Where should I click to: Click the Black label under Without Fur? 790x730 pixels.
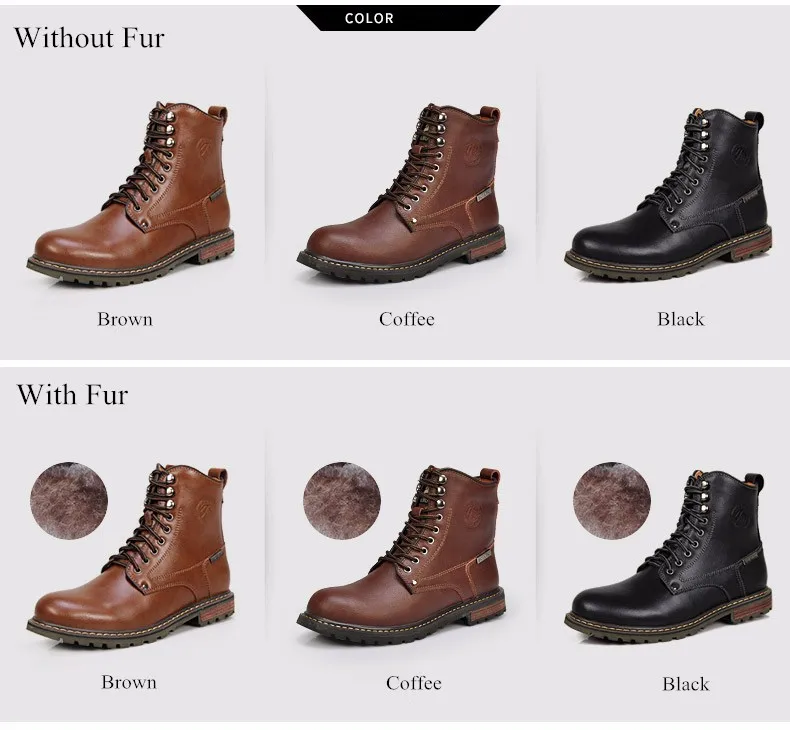point(680,319)
